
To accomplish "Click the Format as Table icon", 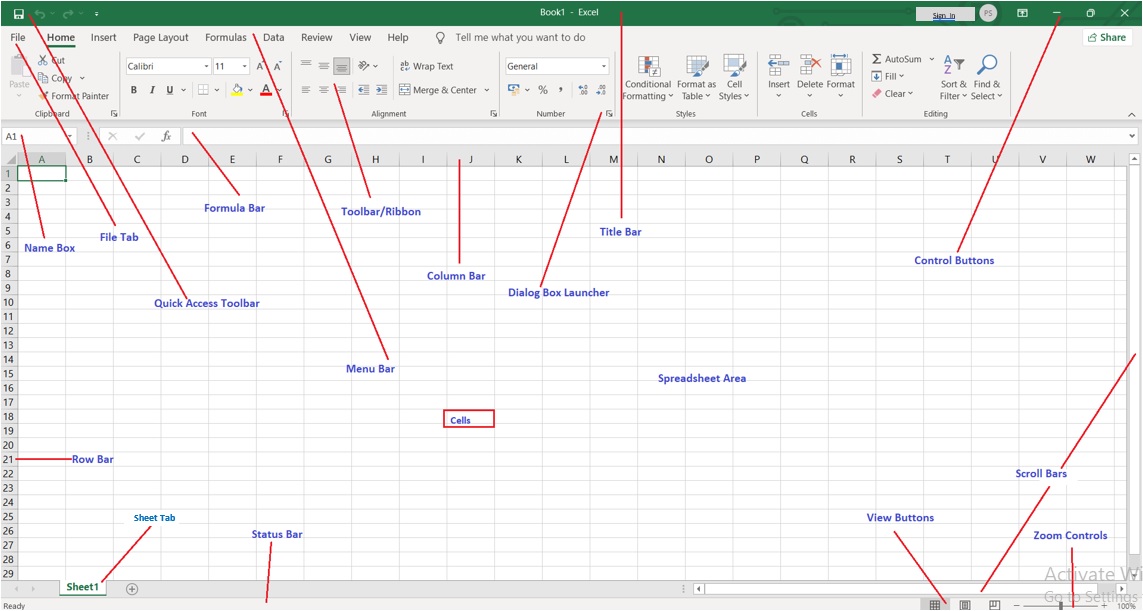I will 697,67.
